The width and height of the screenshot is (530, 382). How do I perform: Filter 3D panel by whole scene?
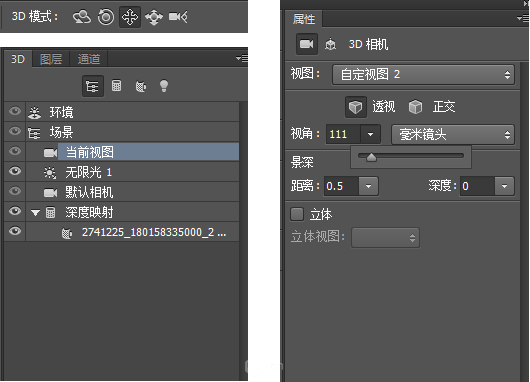(93, 86)
